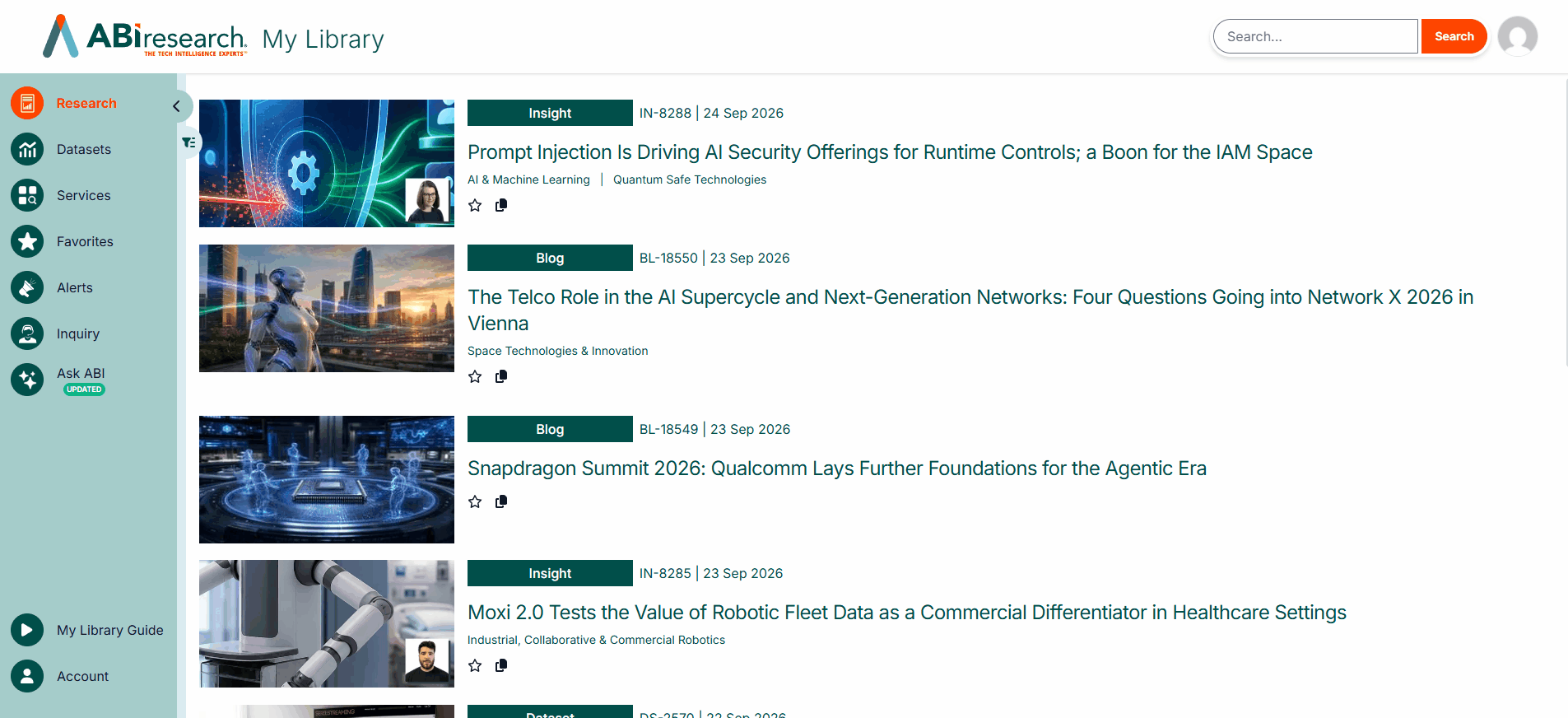Click the orange Search button
The image size is (1568, 718).
(1454, 36)
